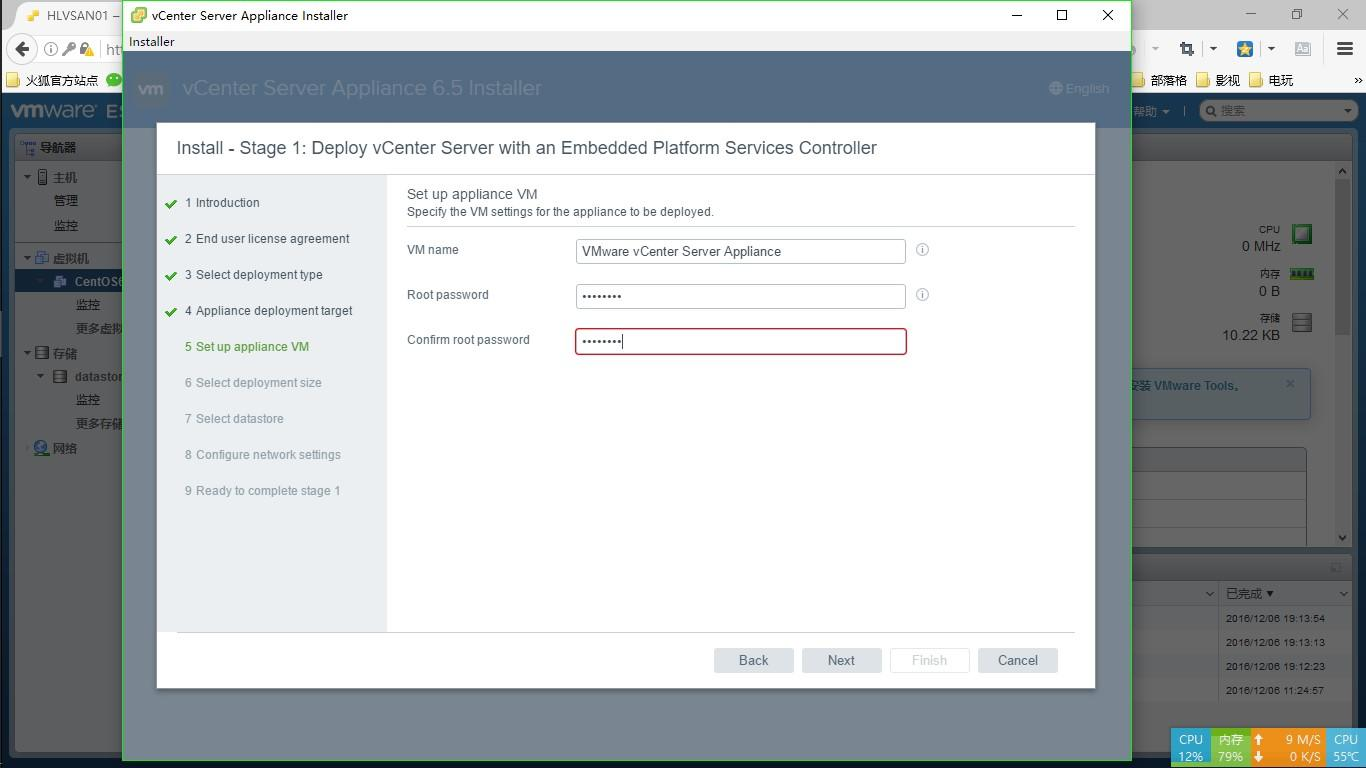
Task: Click the ESXi scrollbar down arrow
Action: coord(1342,538)
